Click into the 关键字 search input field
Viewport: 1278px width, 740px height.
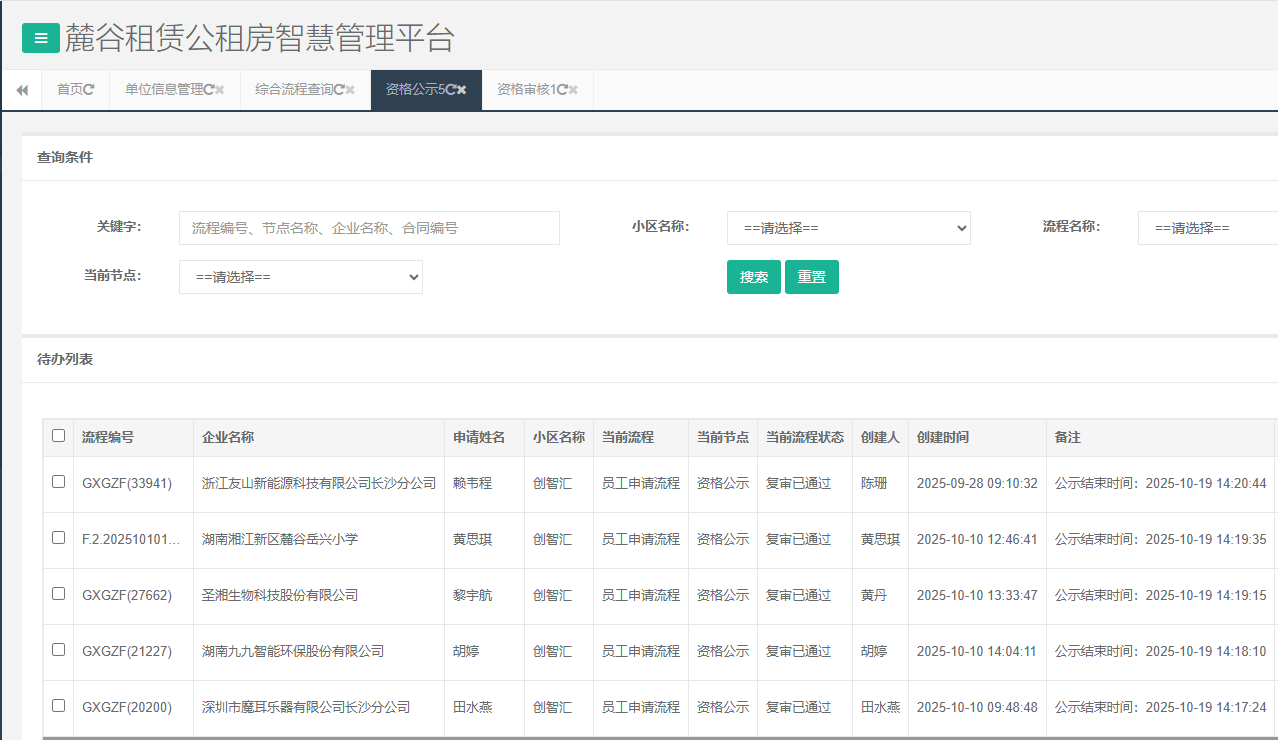(x=369, y=228)
